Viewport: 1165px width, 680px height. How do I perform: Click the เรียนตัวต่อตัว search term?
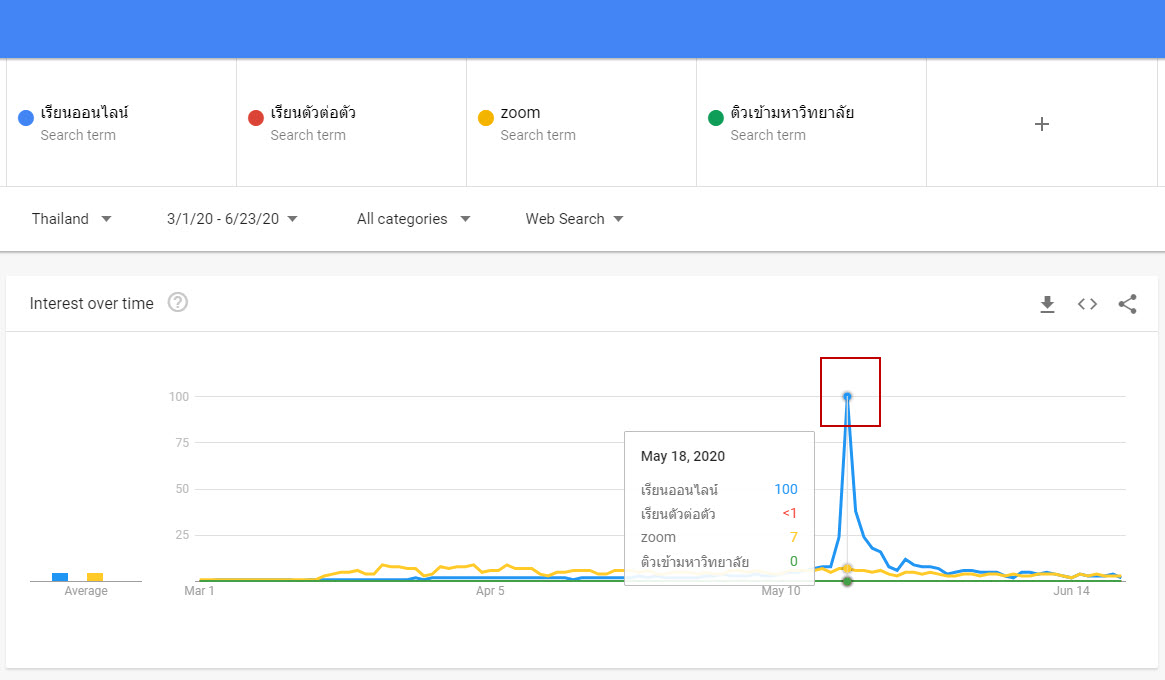coord(313,113)
